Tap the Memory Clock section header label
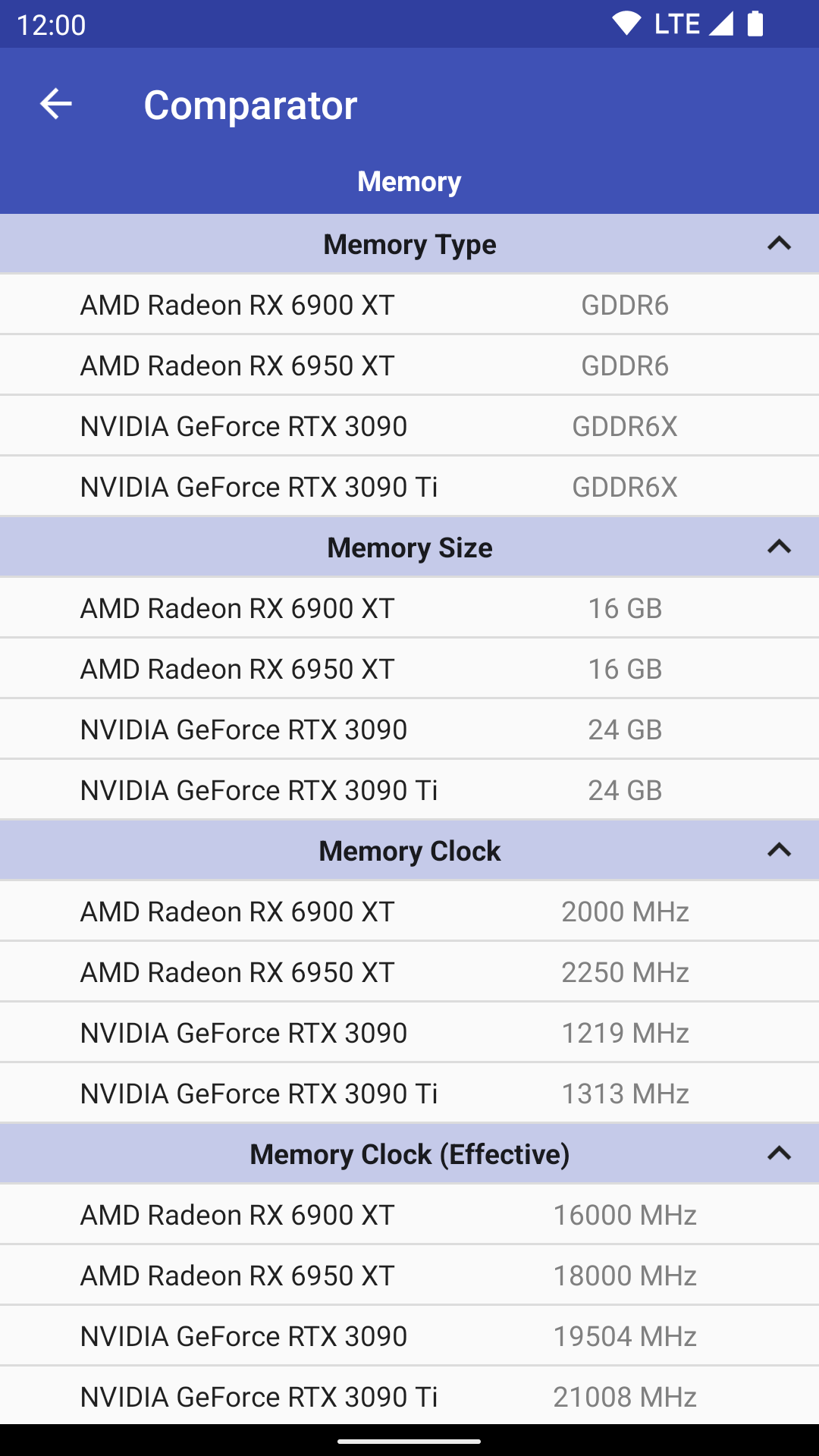Image resolution: width=819 pixels, height=1456 pixels. 409,851
